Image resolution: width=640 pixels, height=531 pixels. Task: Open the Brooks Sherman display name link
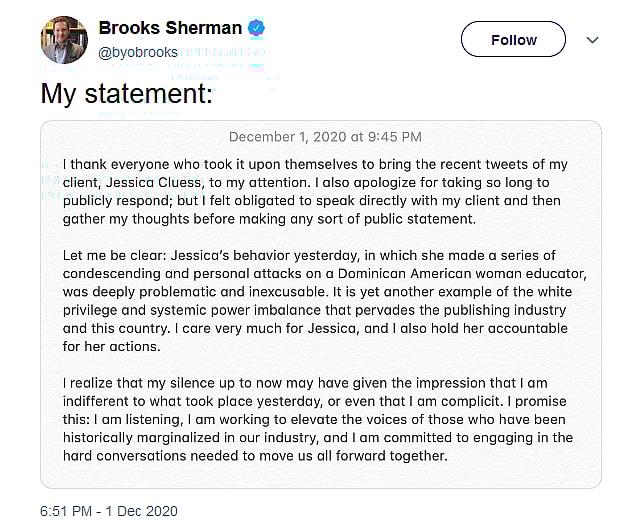[x=171, y=29]
